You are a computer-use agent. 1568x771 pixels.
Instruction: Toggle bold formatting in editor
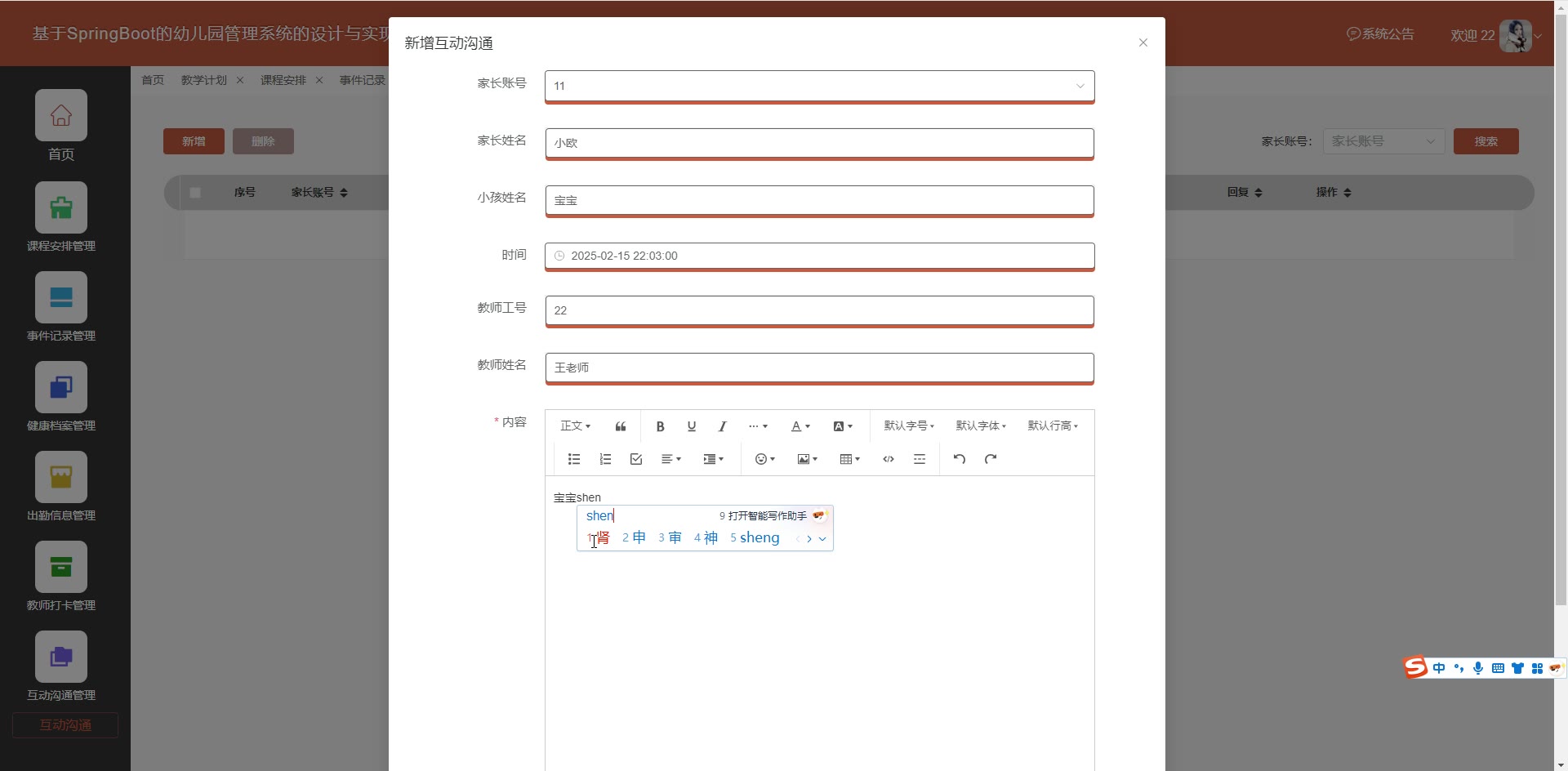660,426
